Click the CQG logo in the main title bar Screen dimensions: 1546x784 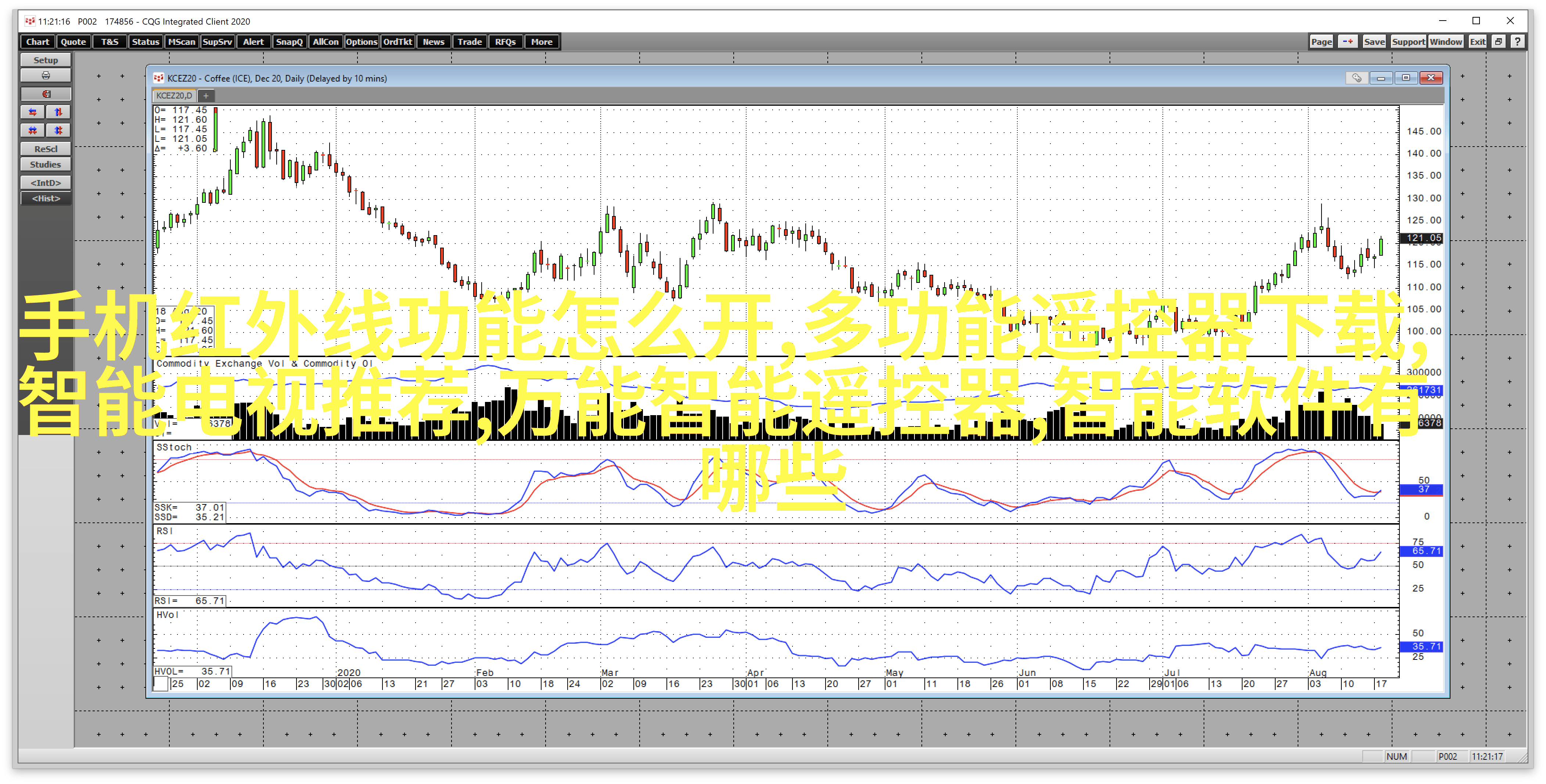(29, 21)
